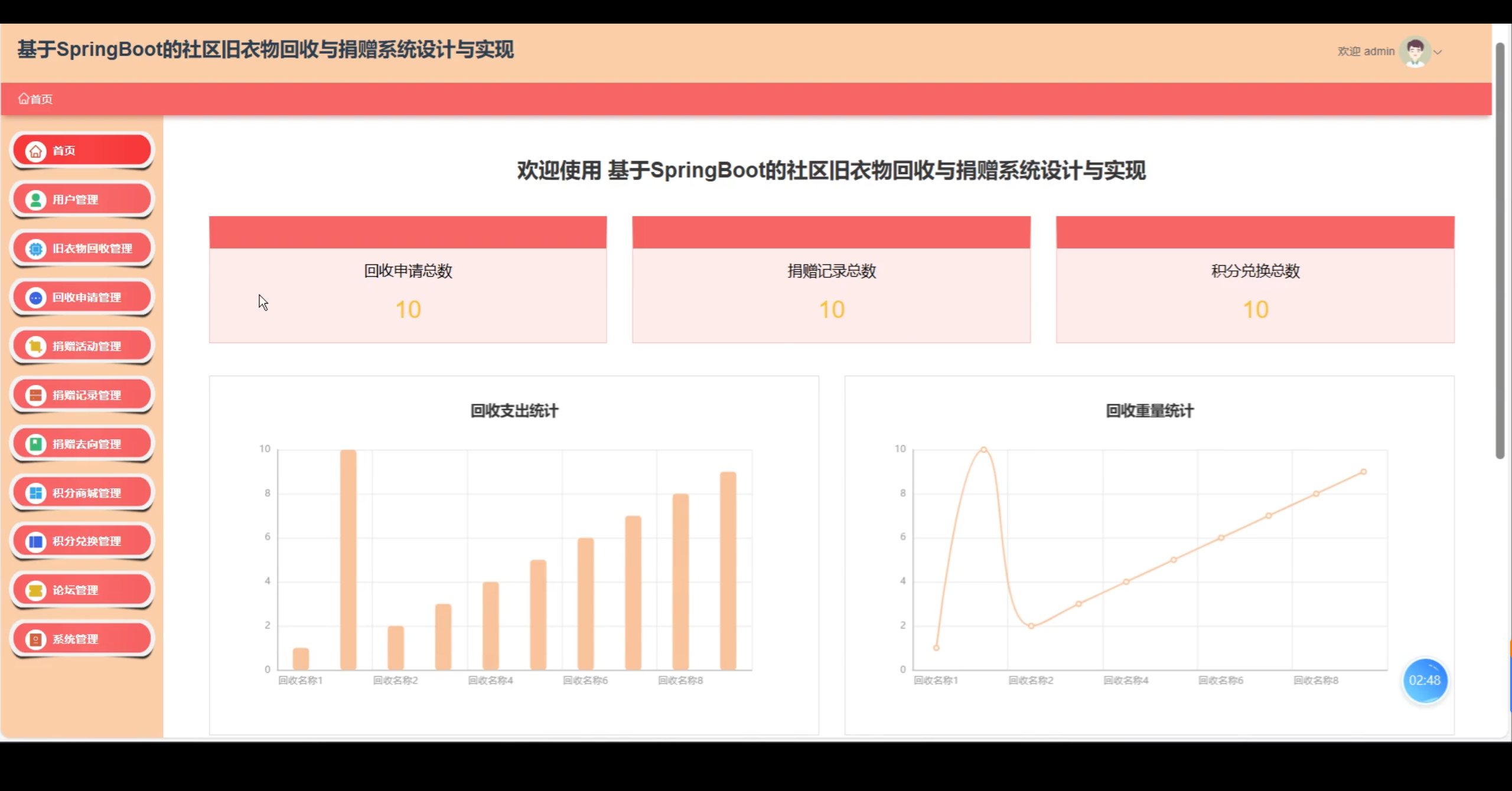Expand the admin dropdown arrow
The height and width of the screenshot is (791, 1512).
pos(1438,52)
